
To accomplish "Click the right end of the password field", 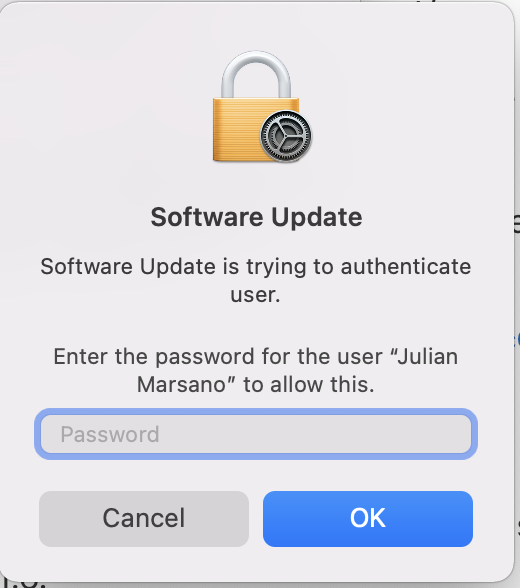I will tap(450, 434).
